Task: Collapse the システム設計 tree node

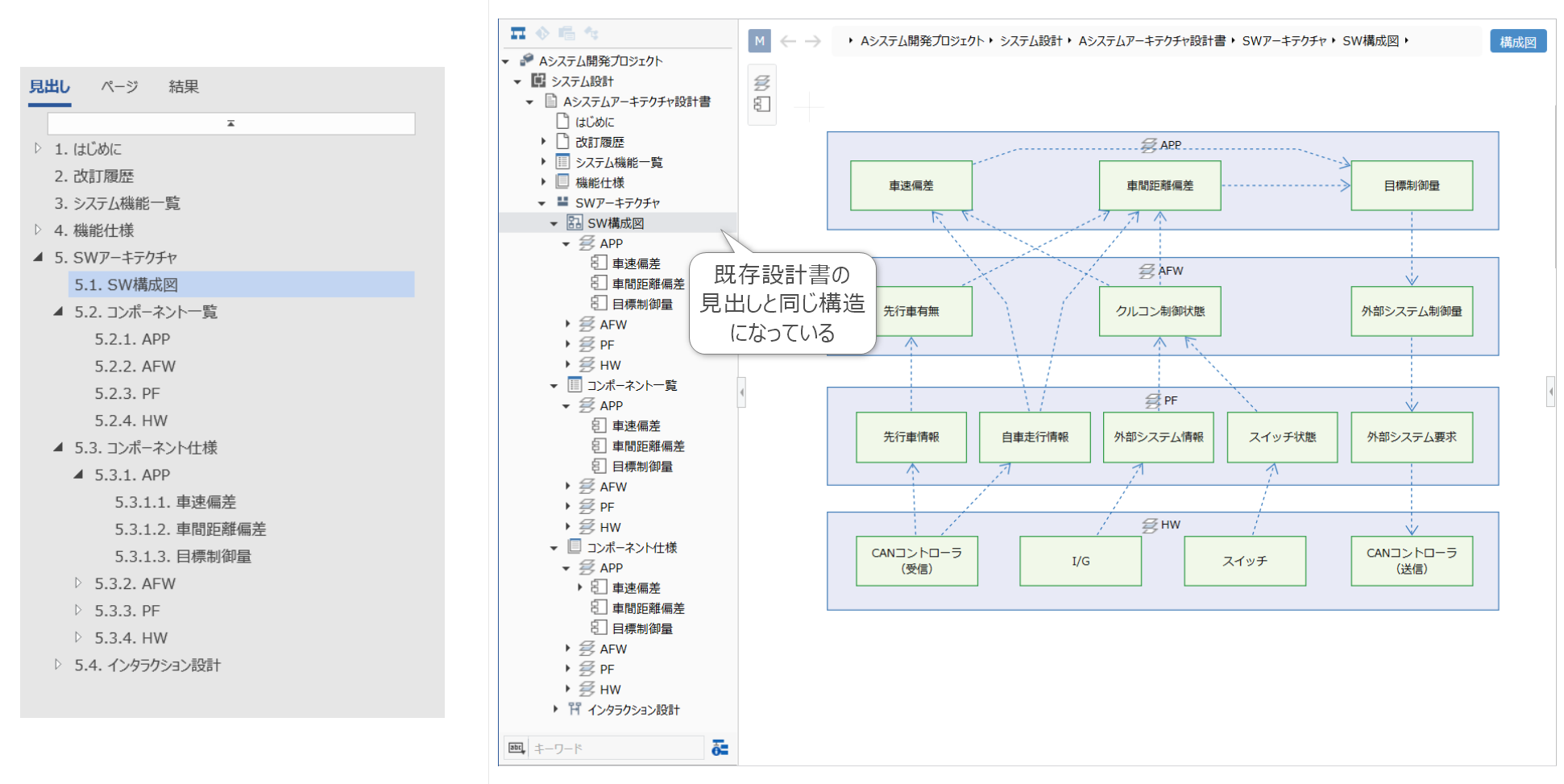Action: (x=518, y=81)
